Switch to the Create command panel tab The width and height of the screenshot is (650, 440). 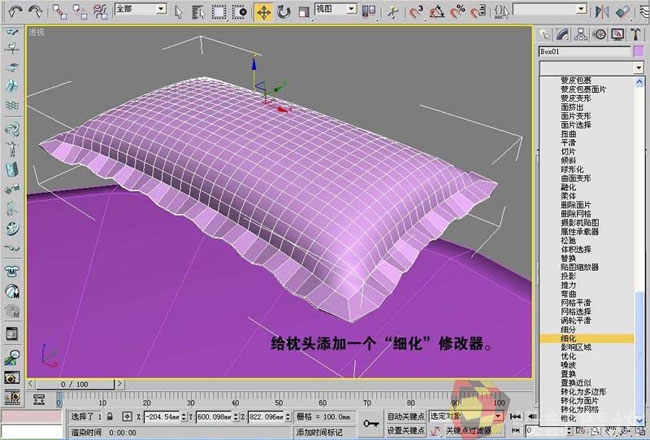pyautogui.click(x=545, y=34)
